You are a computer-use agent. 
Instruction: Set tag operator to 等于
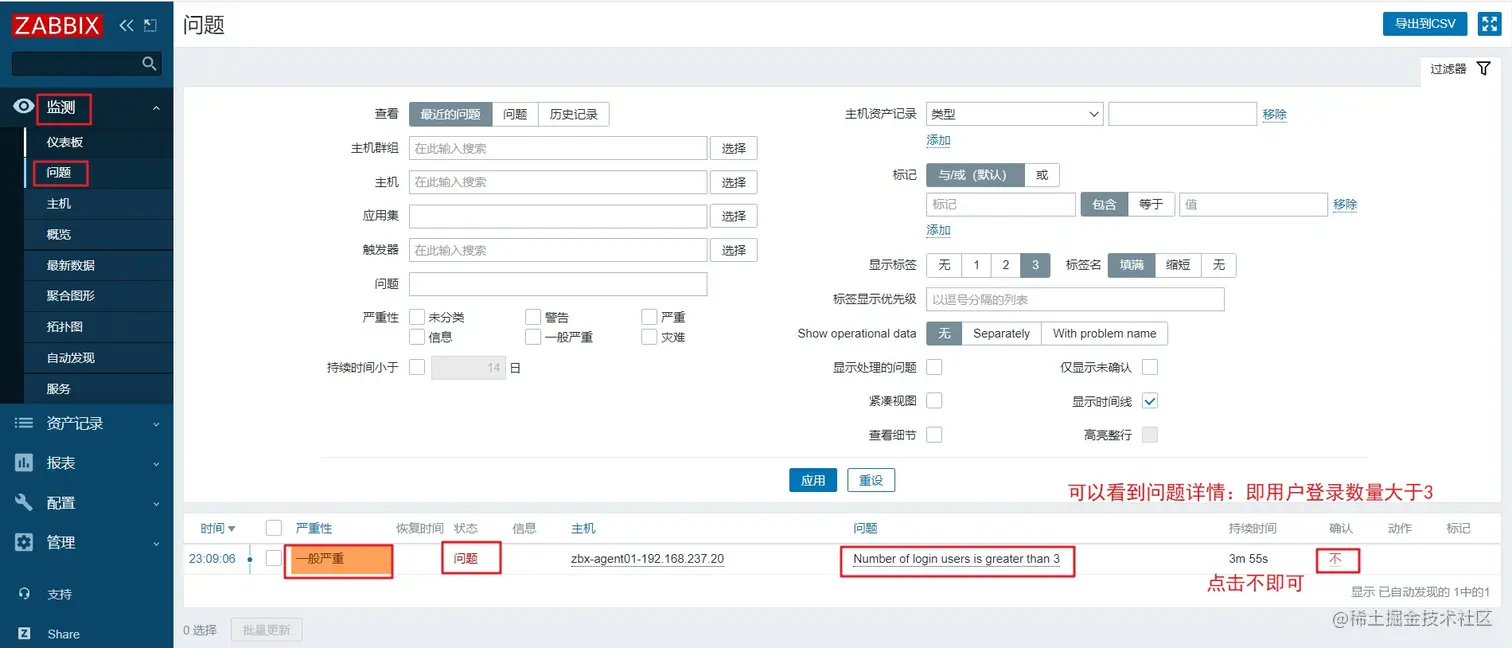pos(1152,204)
